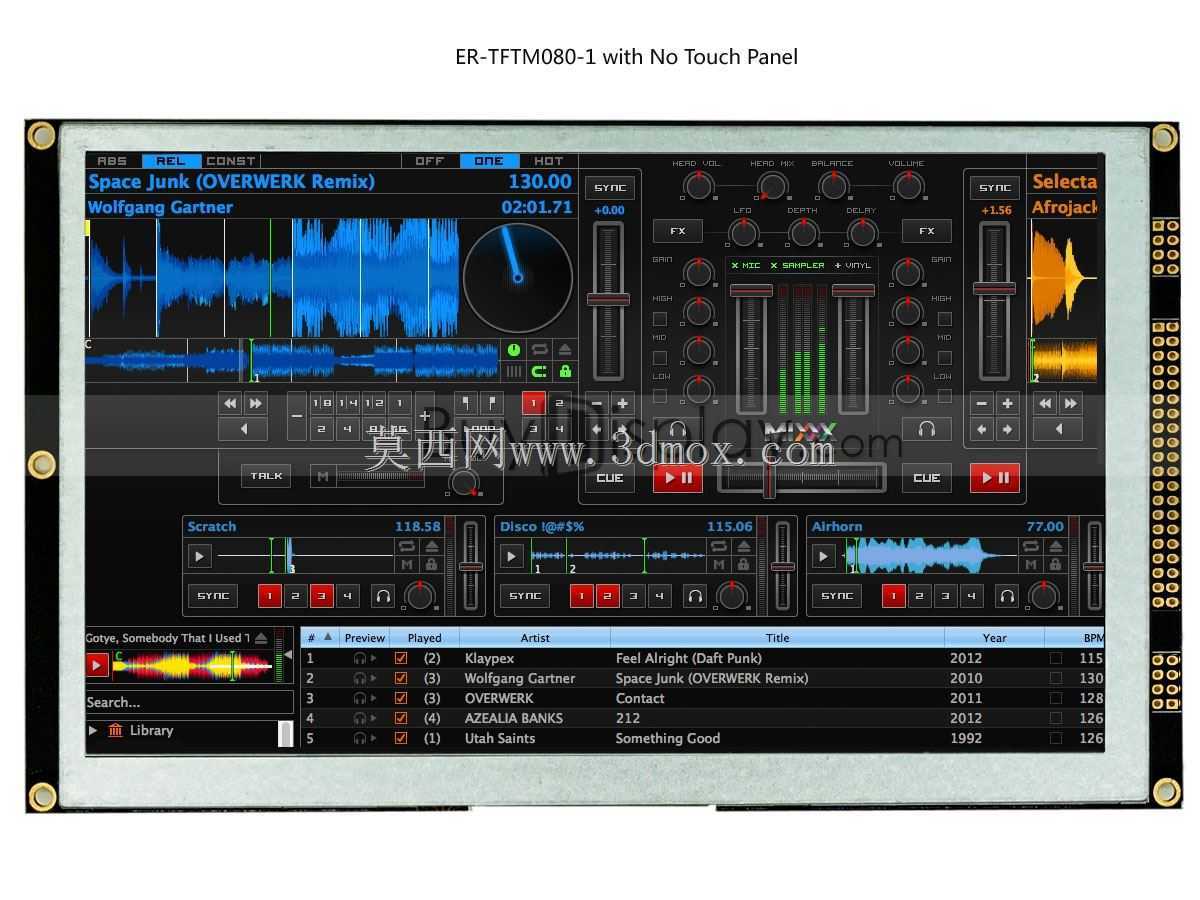Click the red play/pause button beside left CUE

tap(678, 478)
